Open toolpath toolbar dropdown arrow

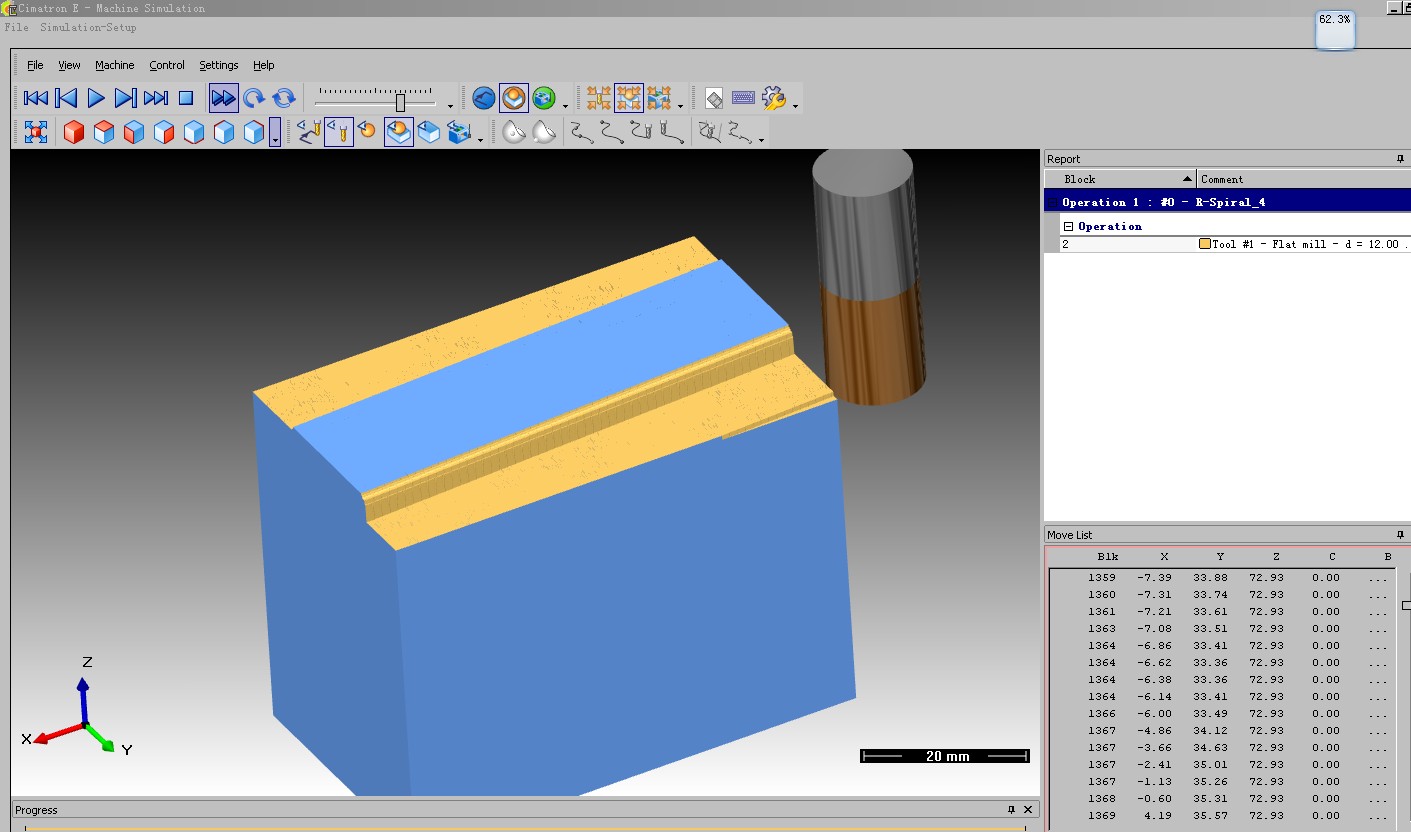click(762, 139)
